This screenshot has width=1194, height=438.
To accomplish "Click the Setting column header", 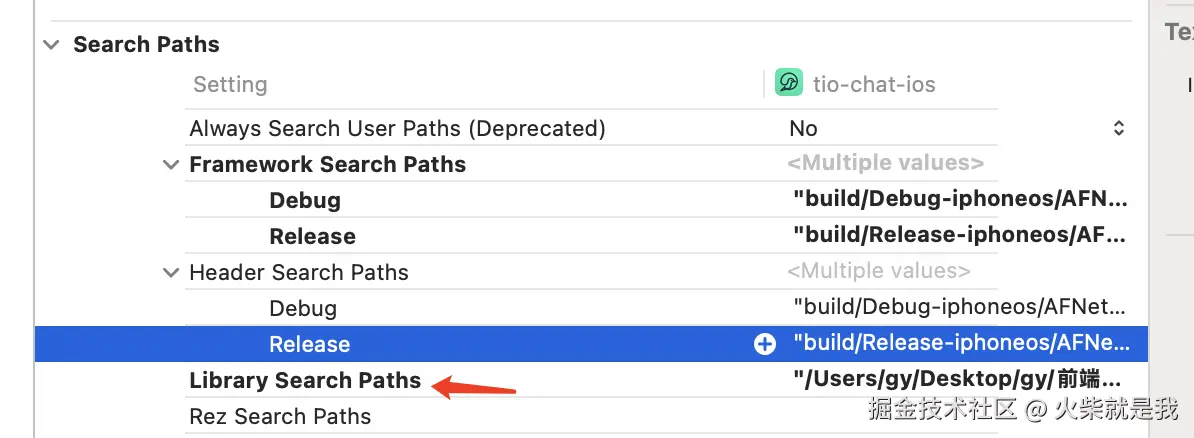I will pos(230,84).
